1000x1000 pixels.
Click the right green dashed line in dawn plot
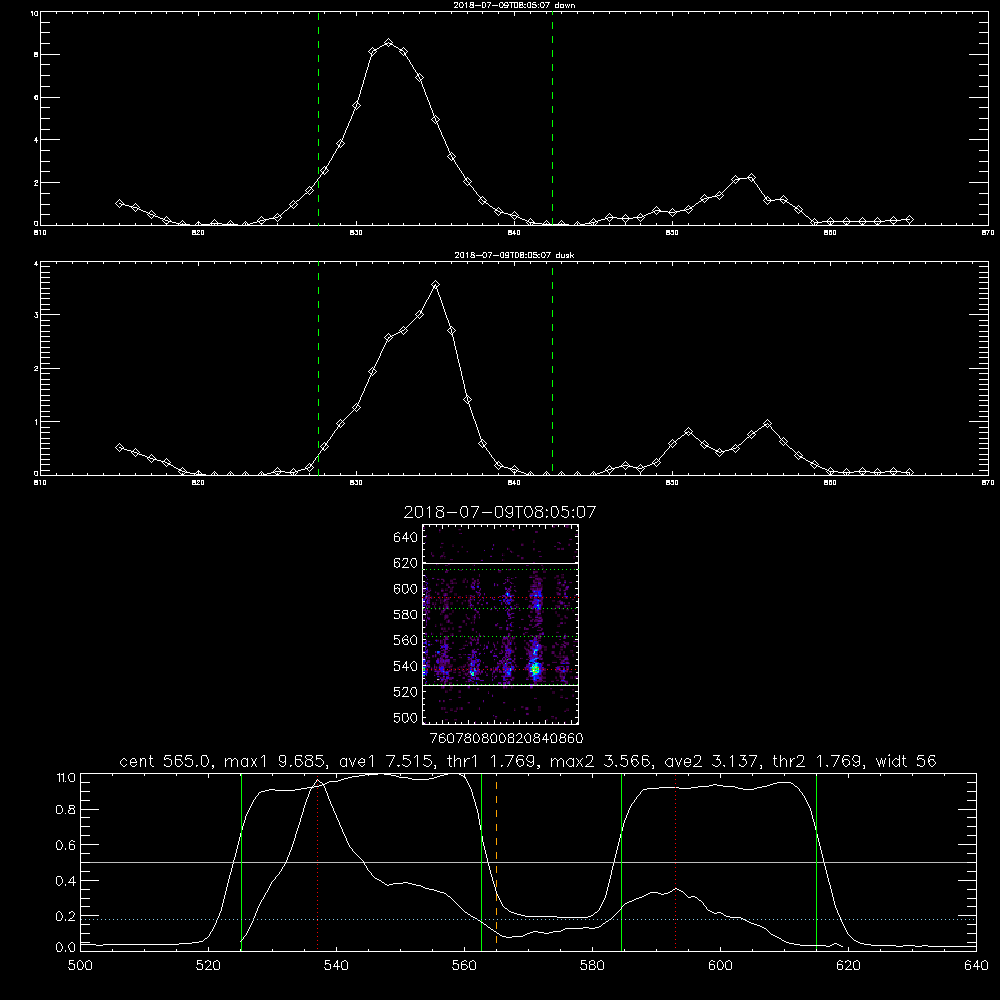[x=552, y=118]
